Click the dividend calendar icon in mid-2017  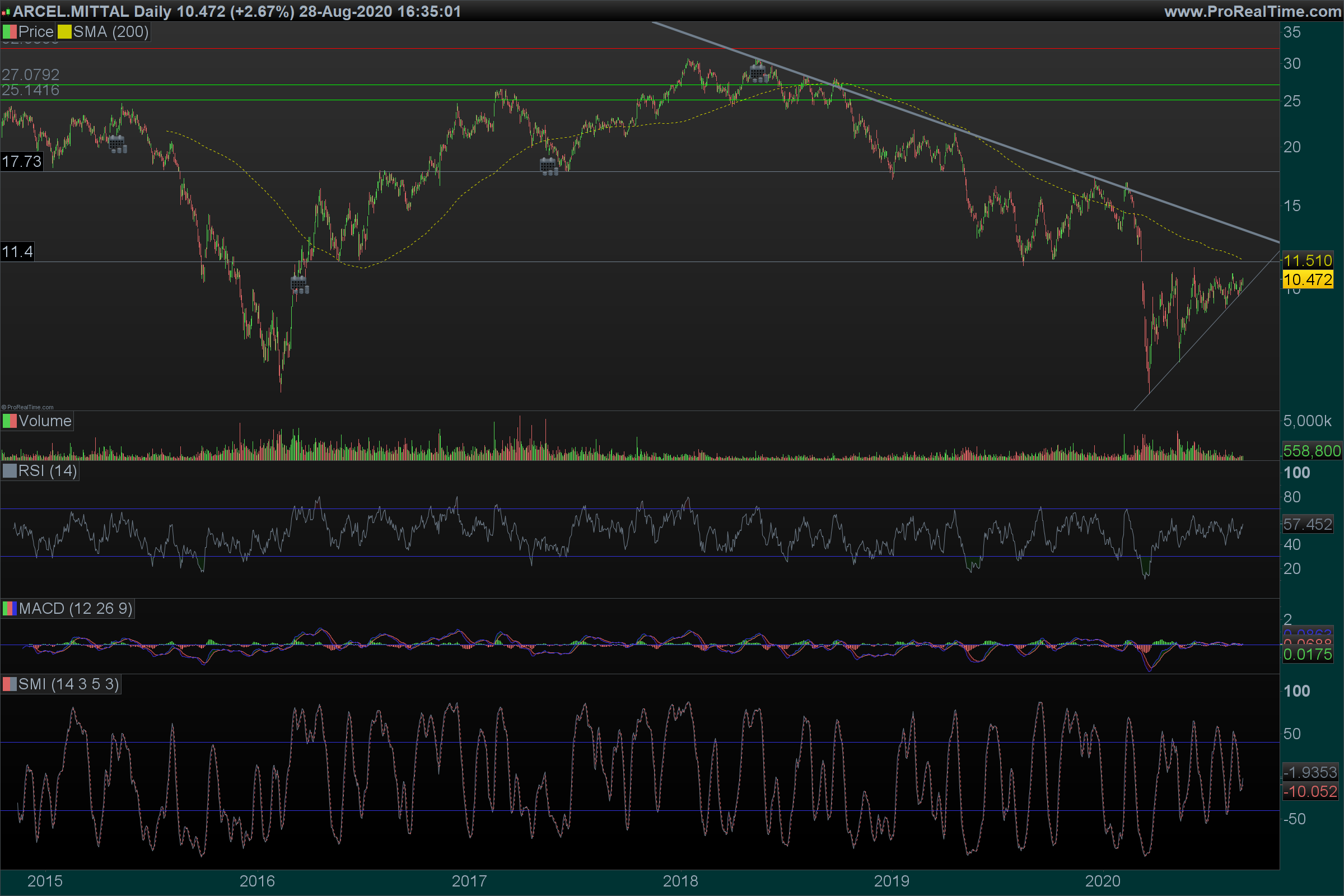point(549,167)
